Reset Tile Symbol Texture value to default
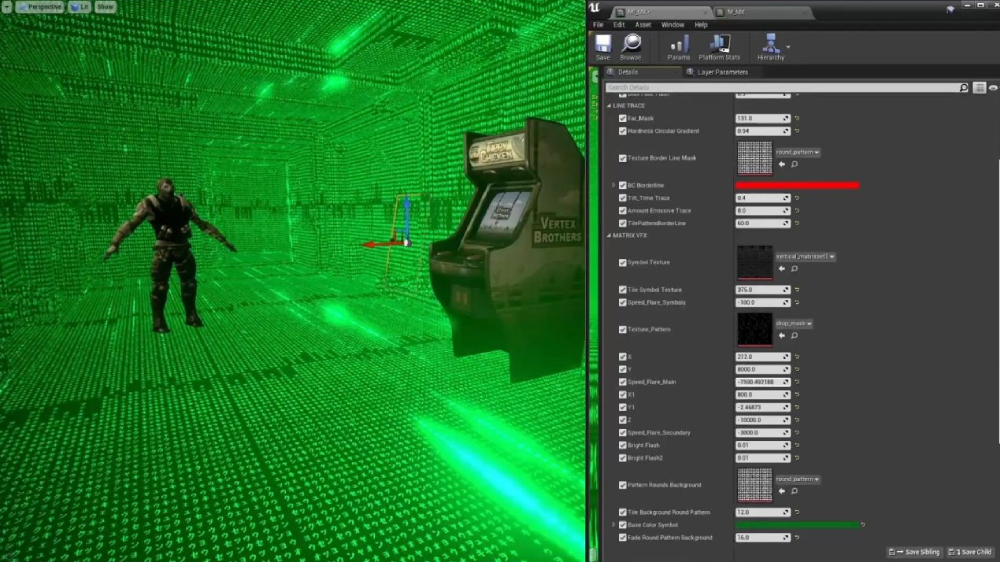Screen dimensions: 1000x562 797,290
